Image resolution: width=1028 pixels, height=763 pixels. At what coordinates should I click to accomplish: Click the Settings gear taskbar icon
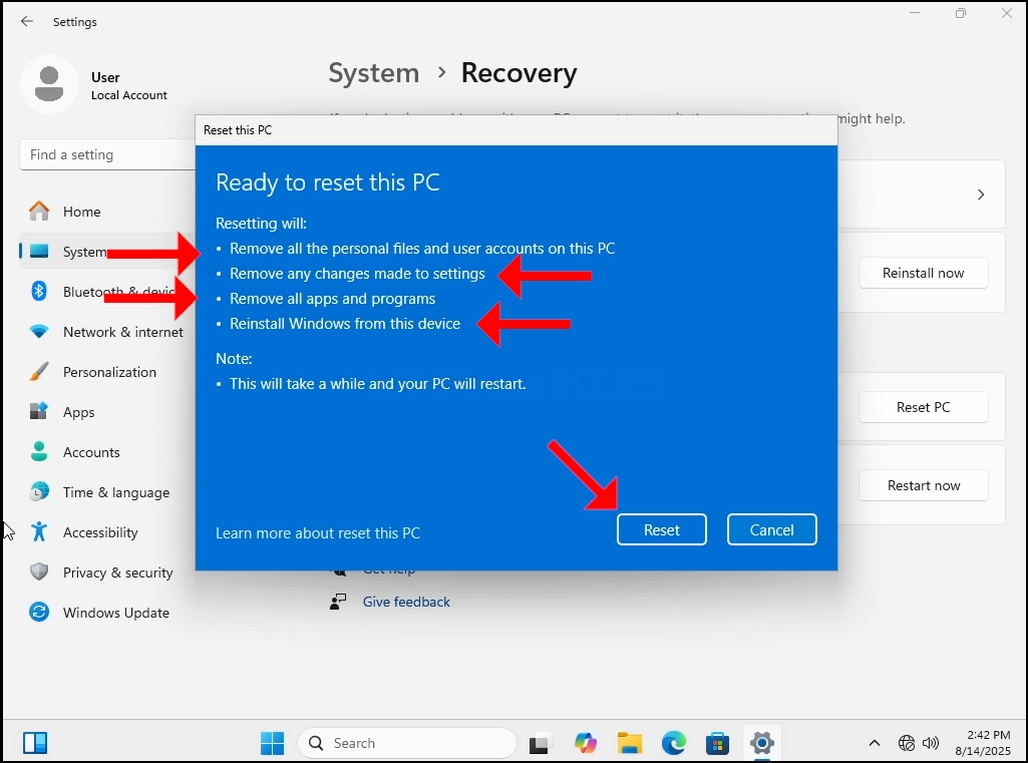(x=762, y=743)
